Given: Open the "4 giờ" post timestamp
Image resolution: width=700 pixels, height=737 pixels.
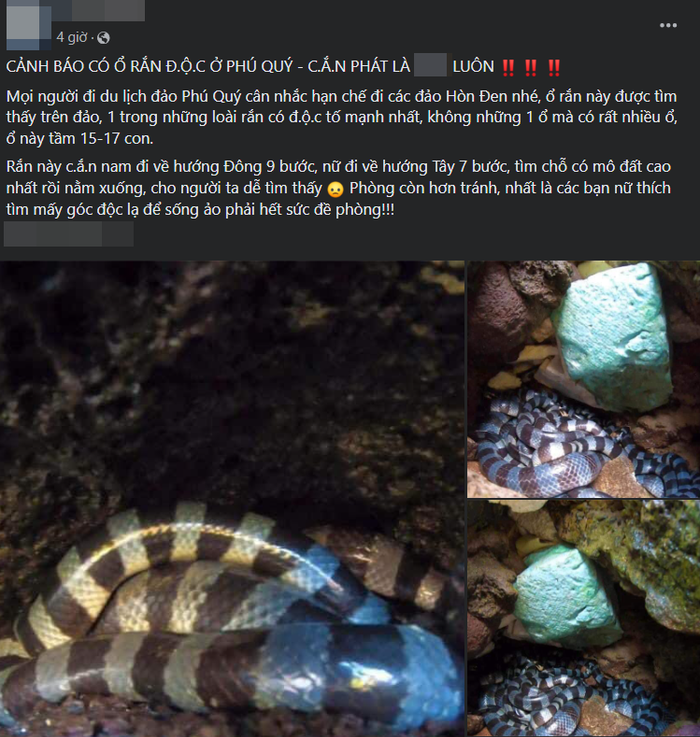Looking at the screenshot, I should 71,37.
